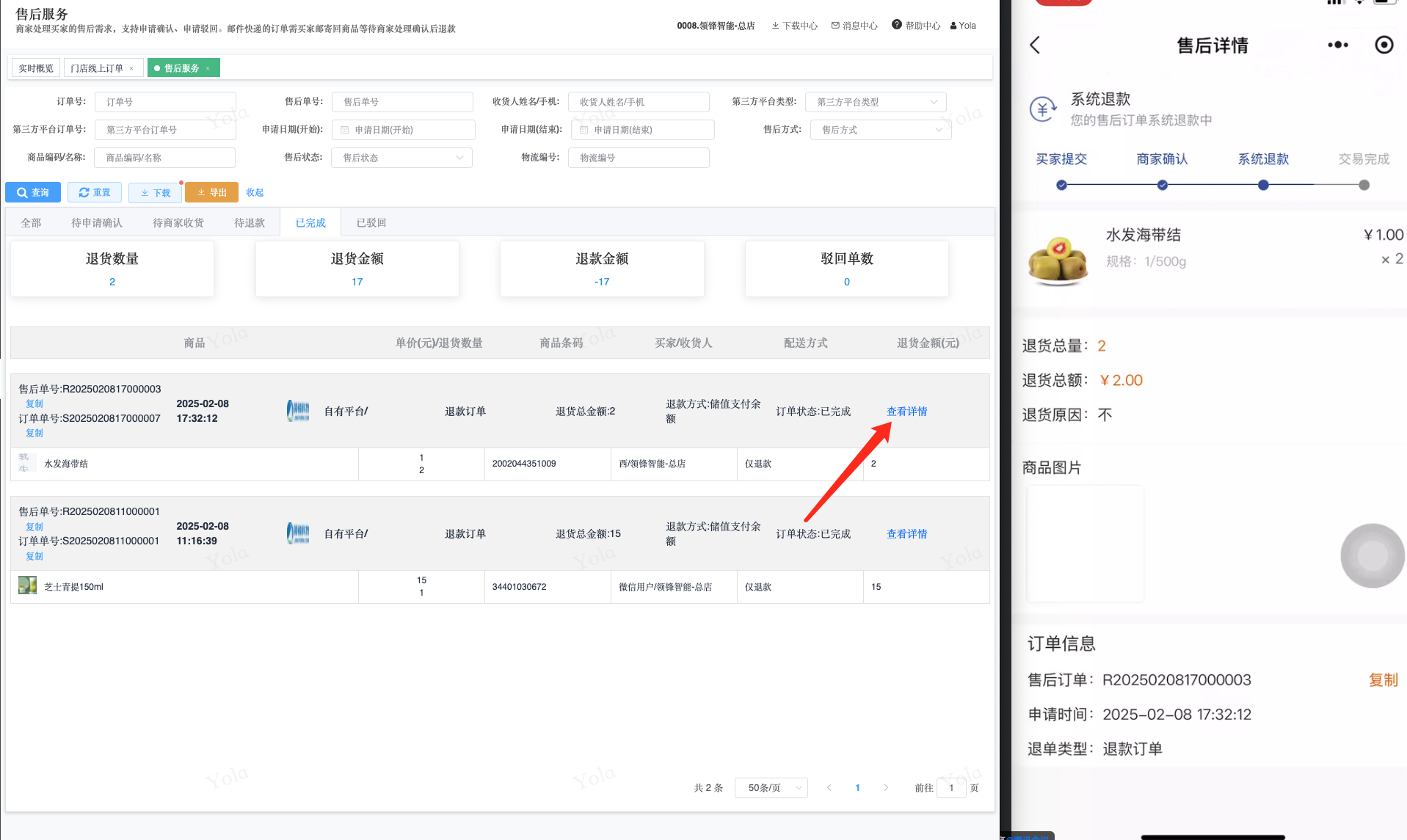Copy 售后单号 R2025020817000003

coord(34,403)
